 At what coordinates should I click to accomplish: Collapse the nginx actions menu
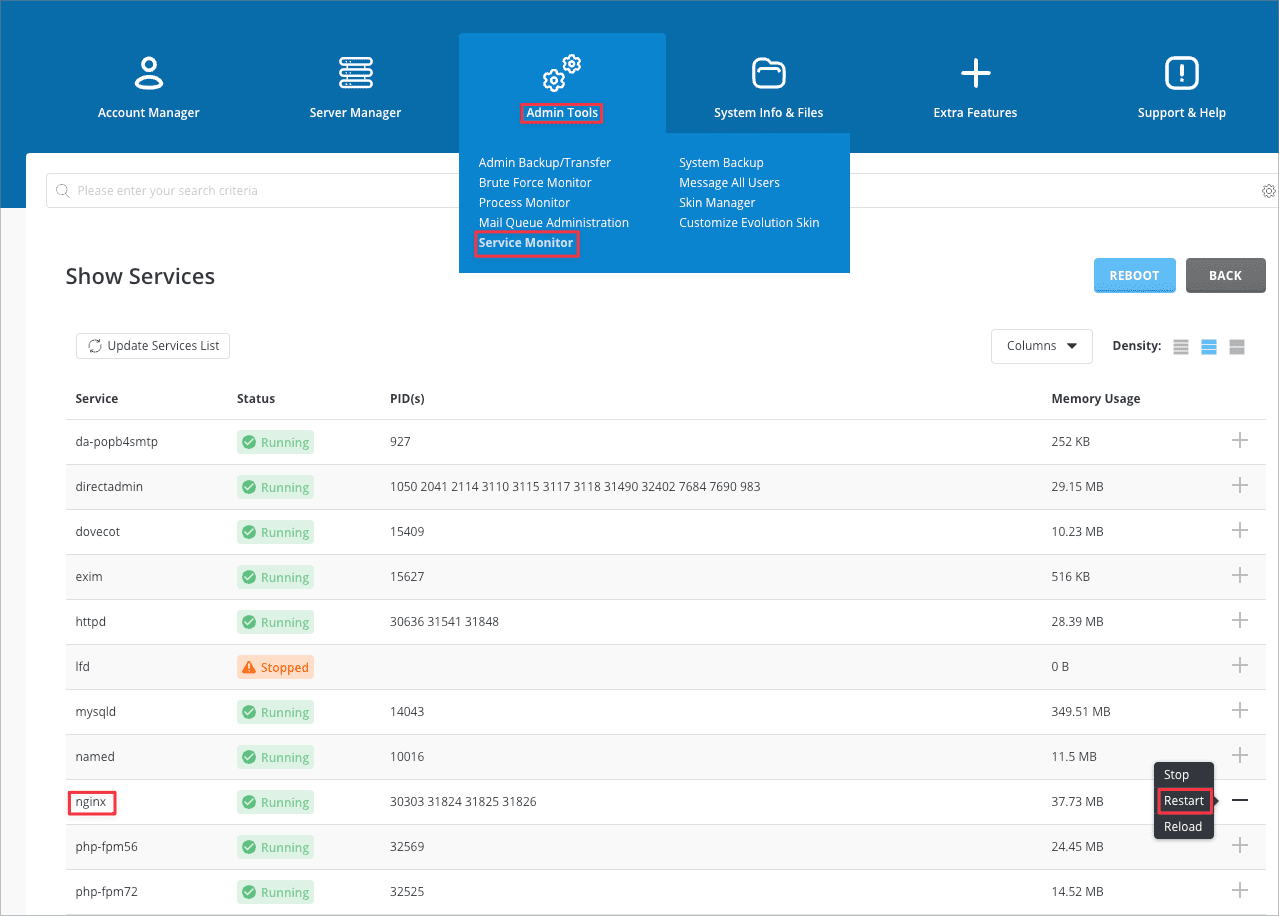coord(1240,801)
